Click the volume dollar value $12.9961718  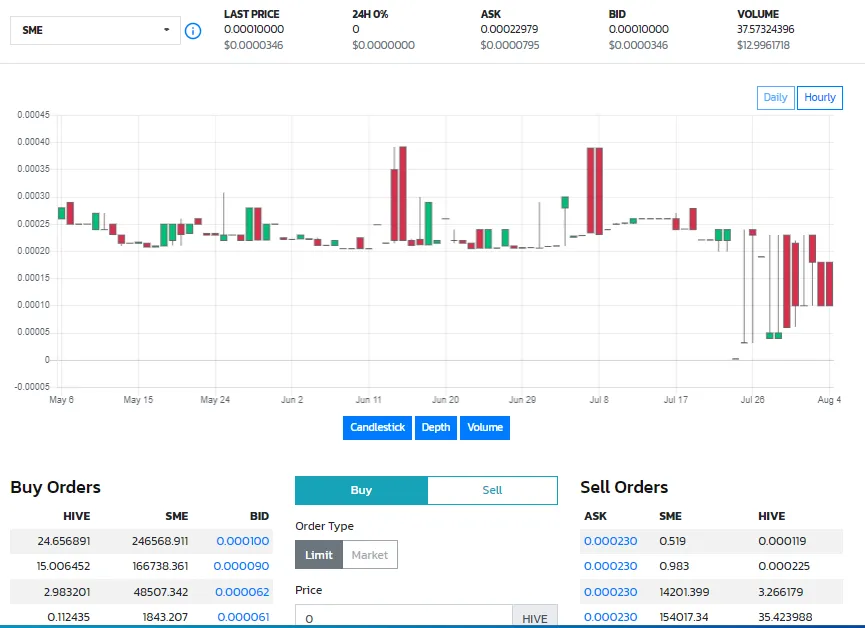point(763,45)
